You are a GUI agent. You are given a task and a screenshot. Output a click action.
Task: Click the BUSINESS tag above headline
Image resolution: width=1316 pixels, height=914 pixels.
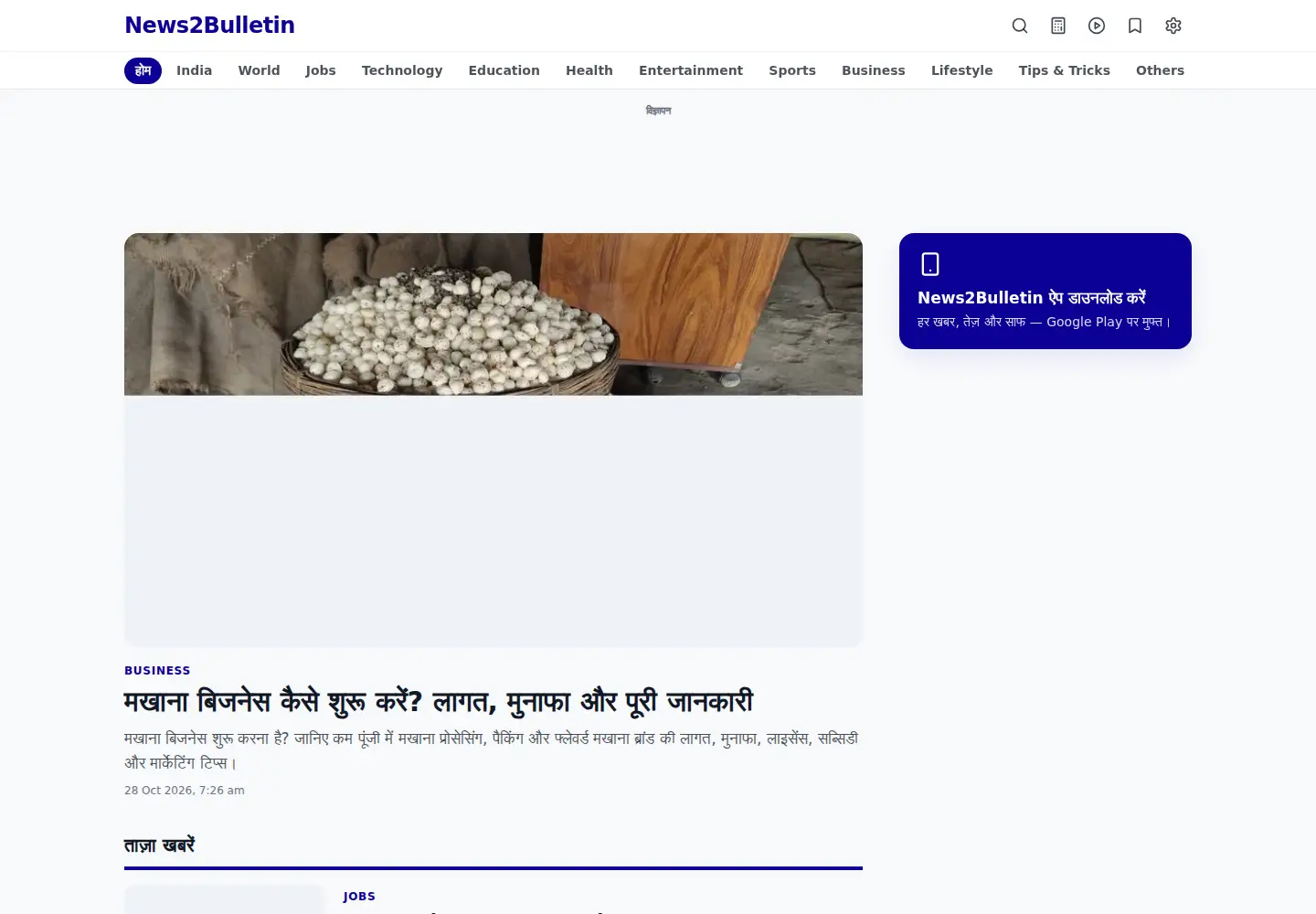pos(157,670)
